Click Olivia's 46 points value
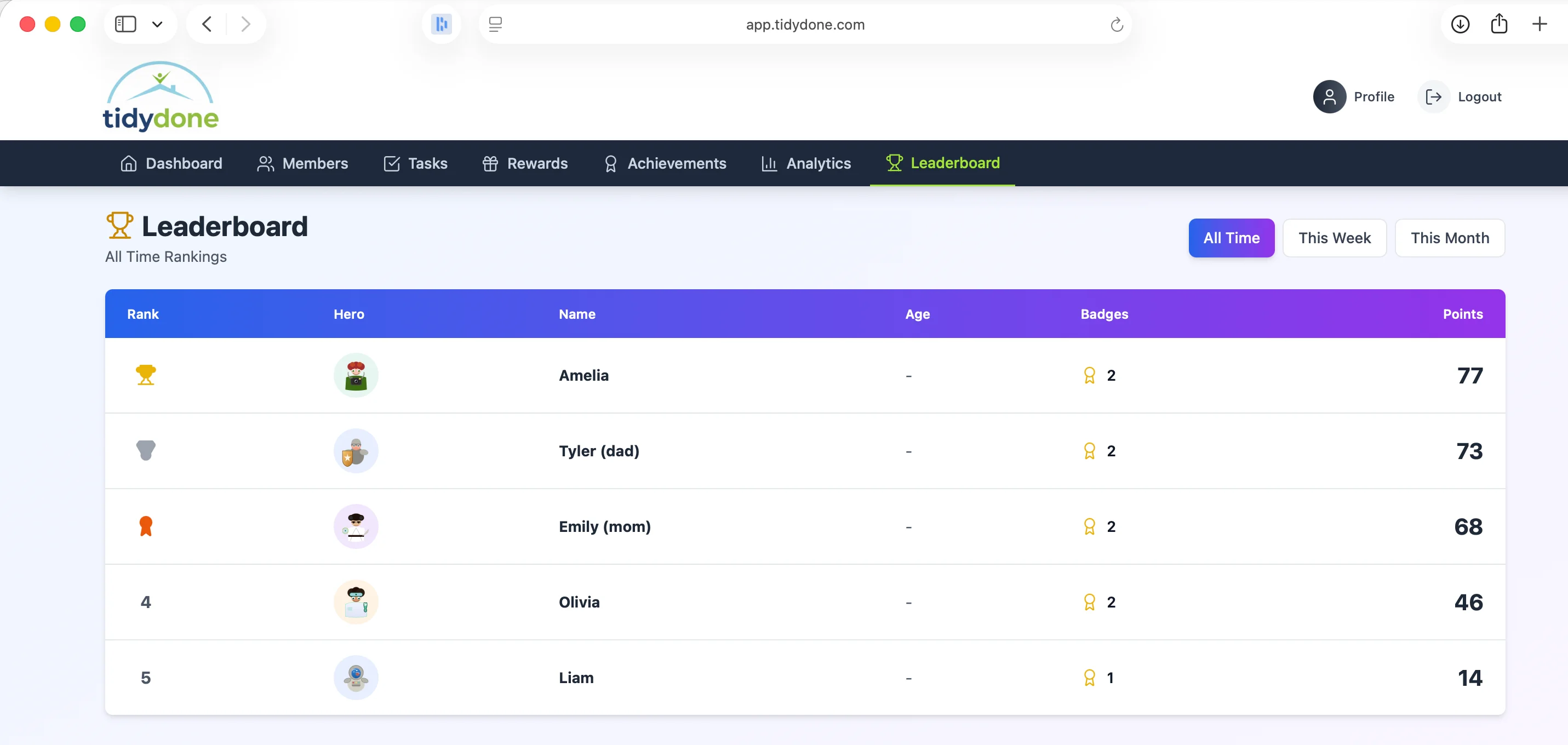Viewport: 1568px width, 745px height. click(1468, 602)
